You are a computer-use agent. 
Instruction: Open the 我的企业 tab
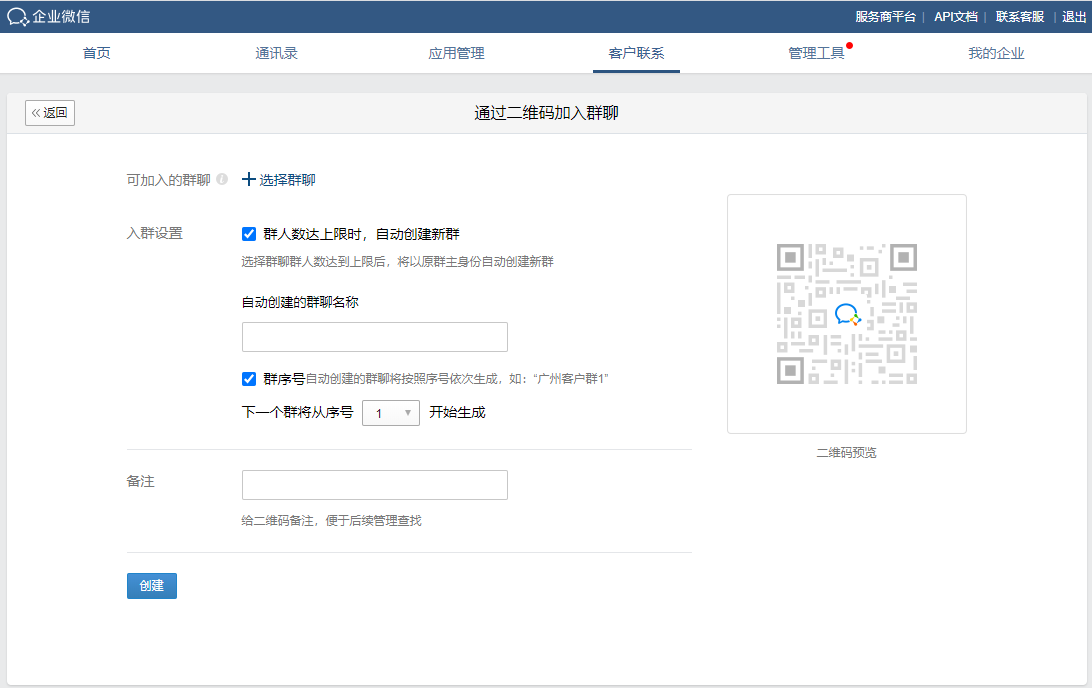[996, 53]
